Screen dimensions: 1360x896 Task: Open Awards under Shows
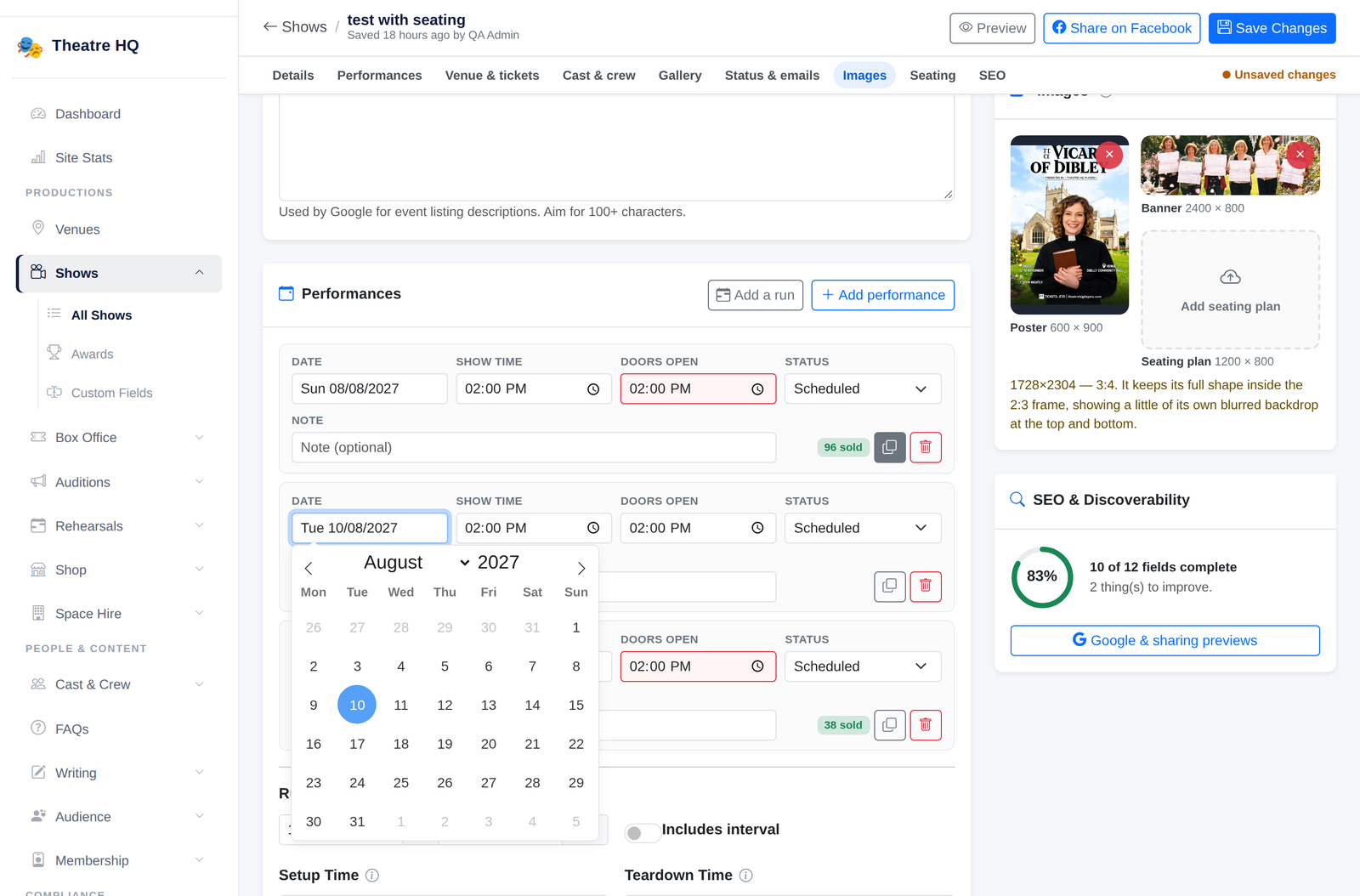92,354
